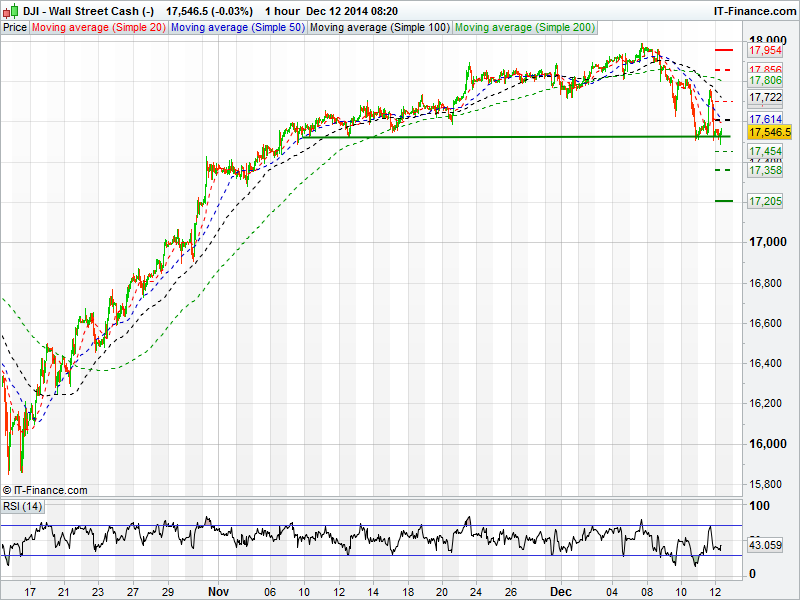Viewport: 800px width, 600px height.
Task: Select the Price legend label
Action: point(15,28)
